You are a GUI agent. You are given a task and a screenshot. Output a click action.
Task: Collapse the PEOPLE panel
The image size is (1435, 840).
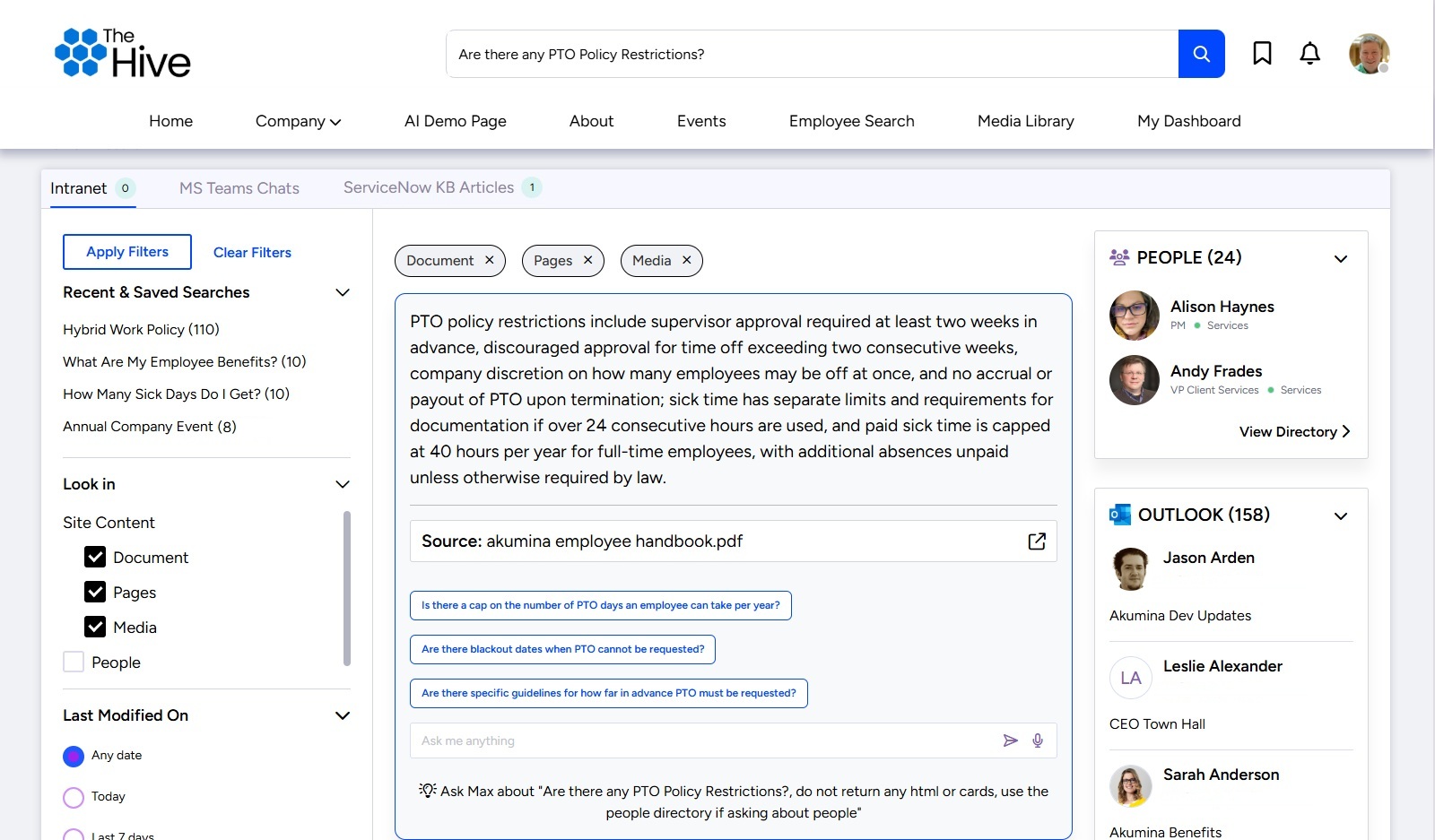[x=1341, y=258]
